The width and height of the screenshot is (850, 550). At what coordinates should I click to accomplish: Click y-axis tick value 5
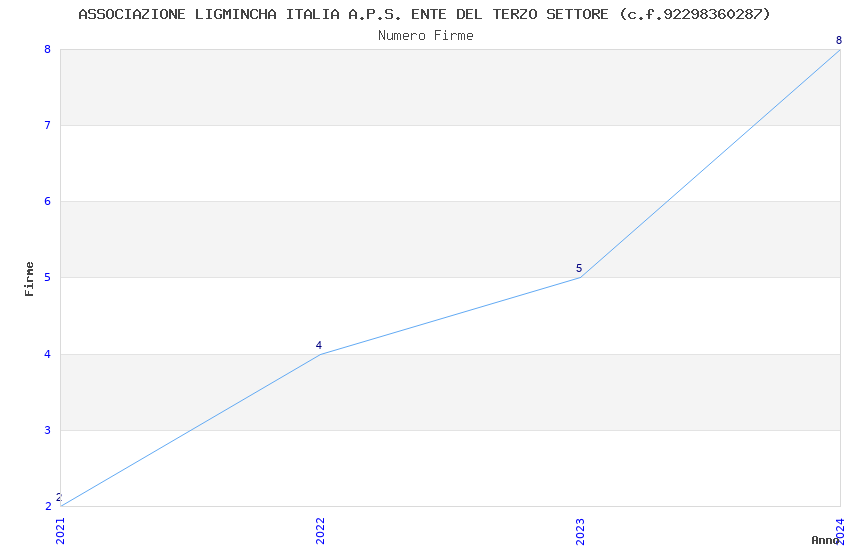pyautogui.click(x=48, y=277)
